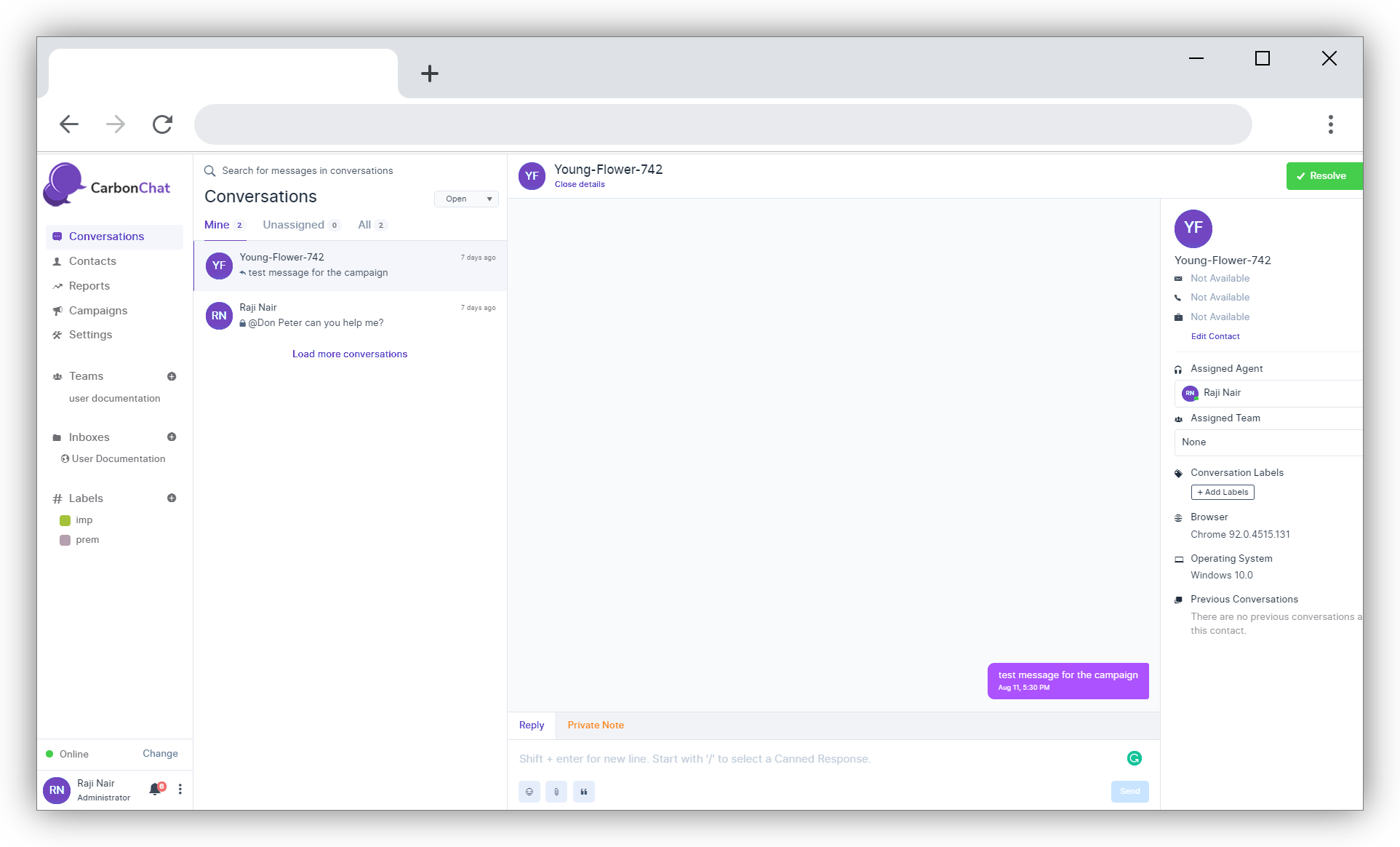Click the Grammarly icon in reply box

(1134, 758)
